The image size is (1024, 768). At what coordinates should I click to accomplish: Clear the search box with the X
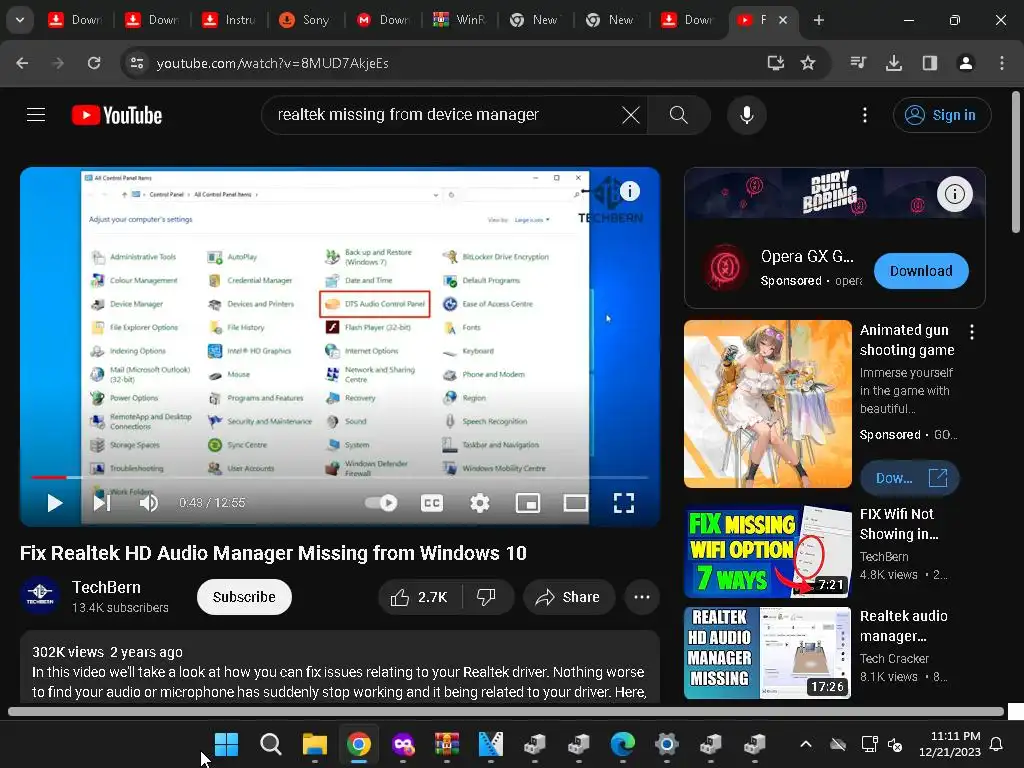click(x=630, y=115)
